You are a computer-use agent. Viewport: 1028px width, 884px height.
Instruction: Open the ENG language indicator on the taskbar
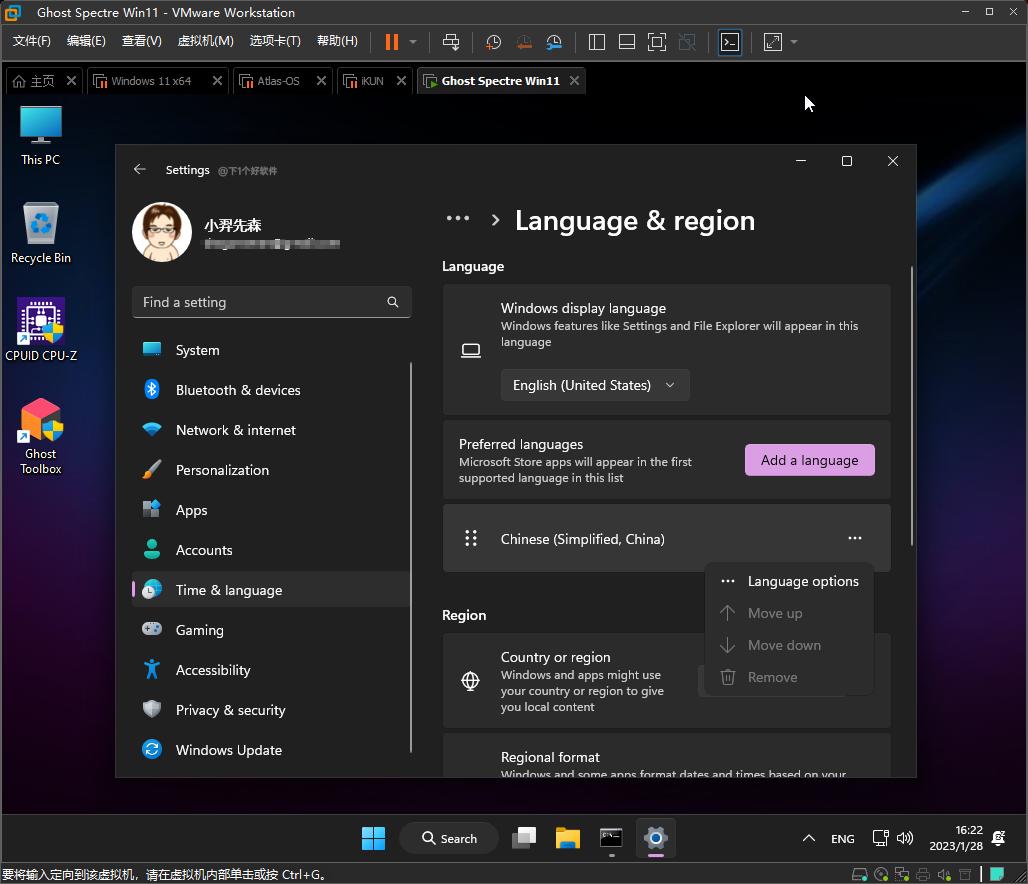[x=842, y=838]
